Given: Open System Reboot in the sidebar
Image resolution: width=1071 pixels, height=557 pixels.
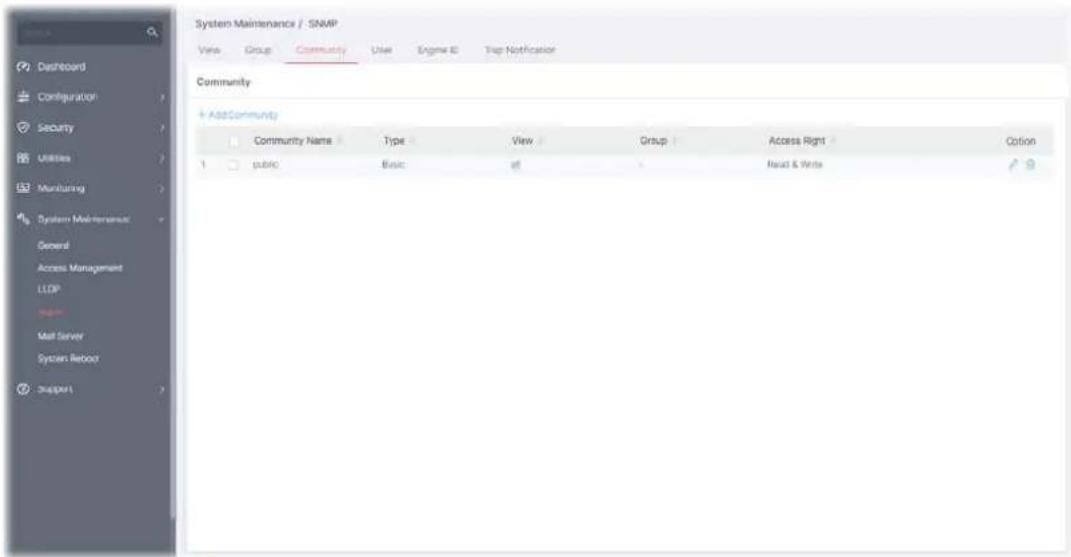Looking at the screenshot, I should [x=68, y=358].
